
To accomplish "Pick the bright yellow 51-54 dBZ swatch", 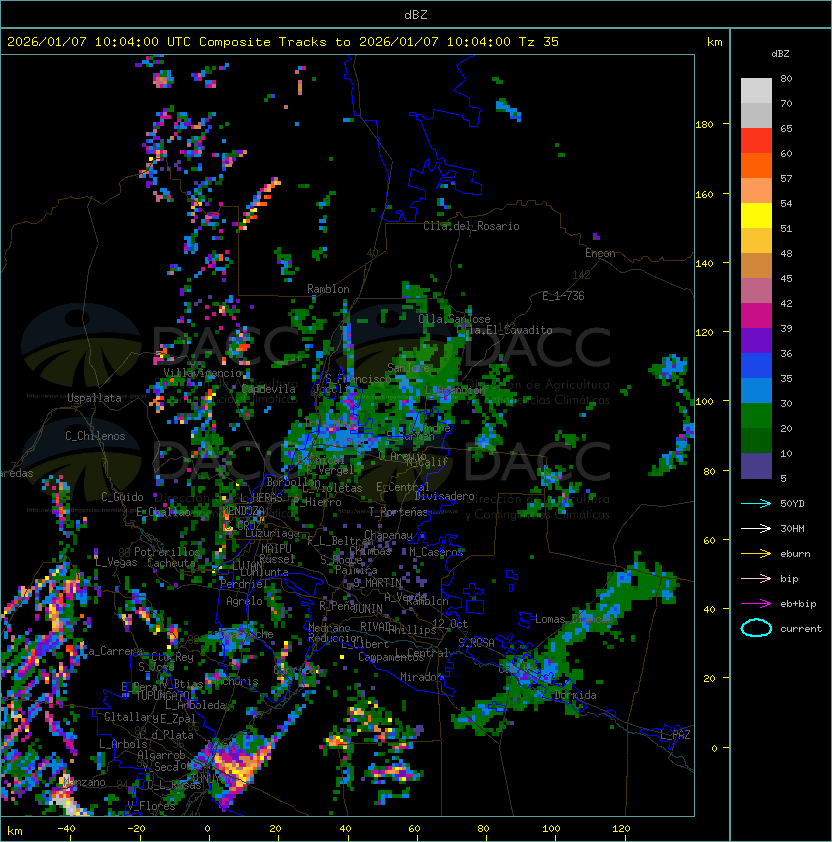I will 756,215.
